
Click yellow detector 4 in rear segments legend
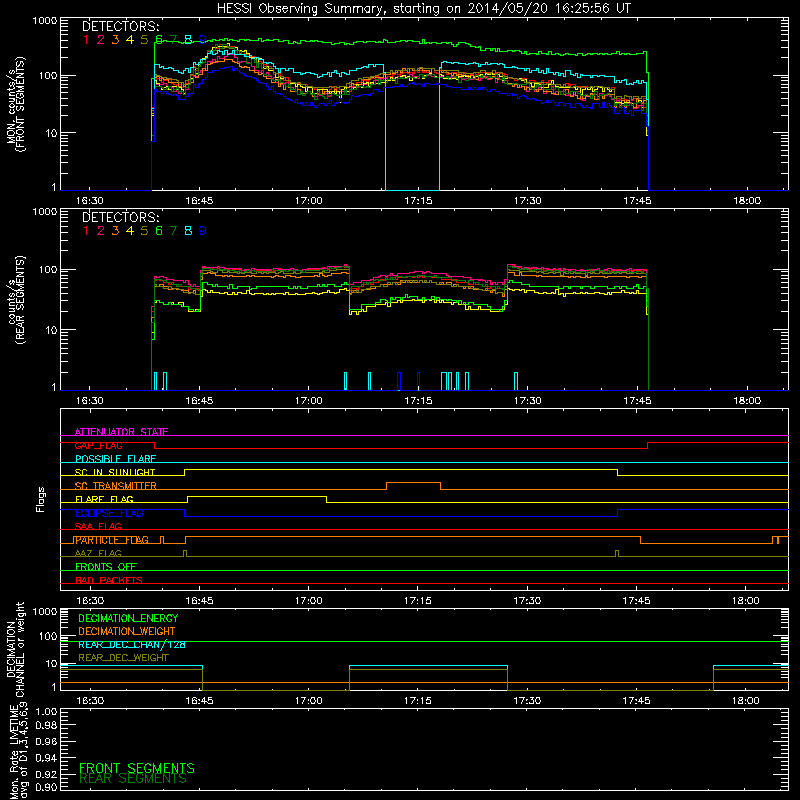coord(130,231)
